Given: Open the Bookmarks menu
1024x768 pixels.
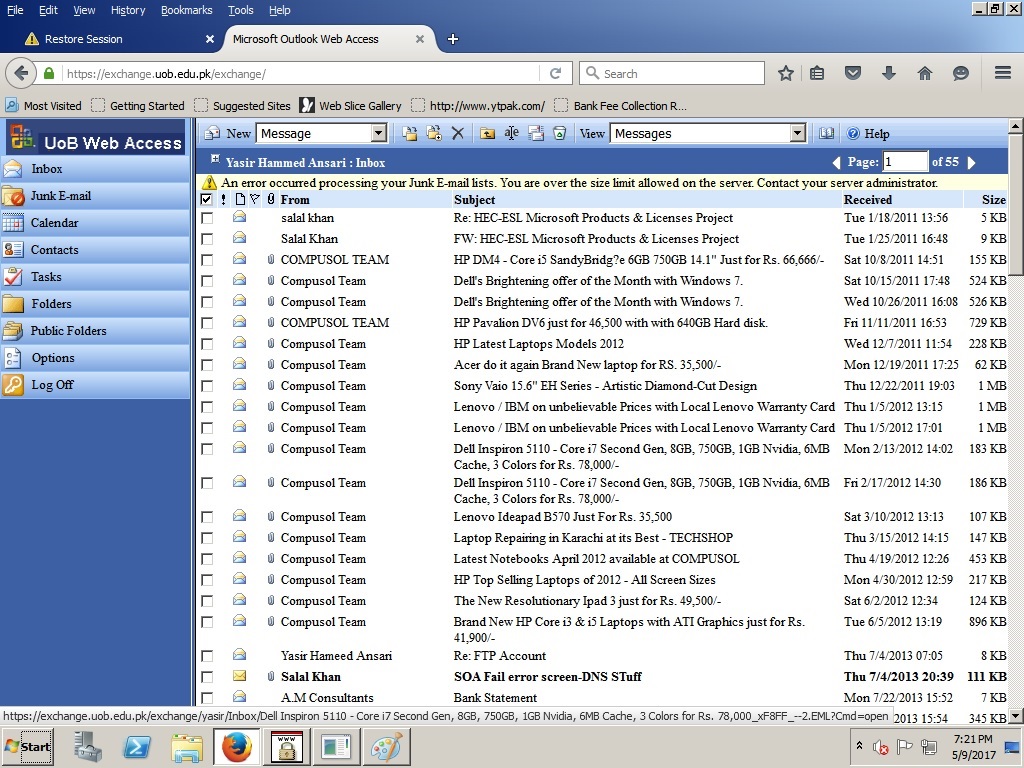Looking at the screenshot, I should pos(187,10).
